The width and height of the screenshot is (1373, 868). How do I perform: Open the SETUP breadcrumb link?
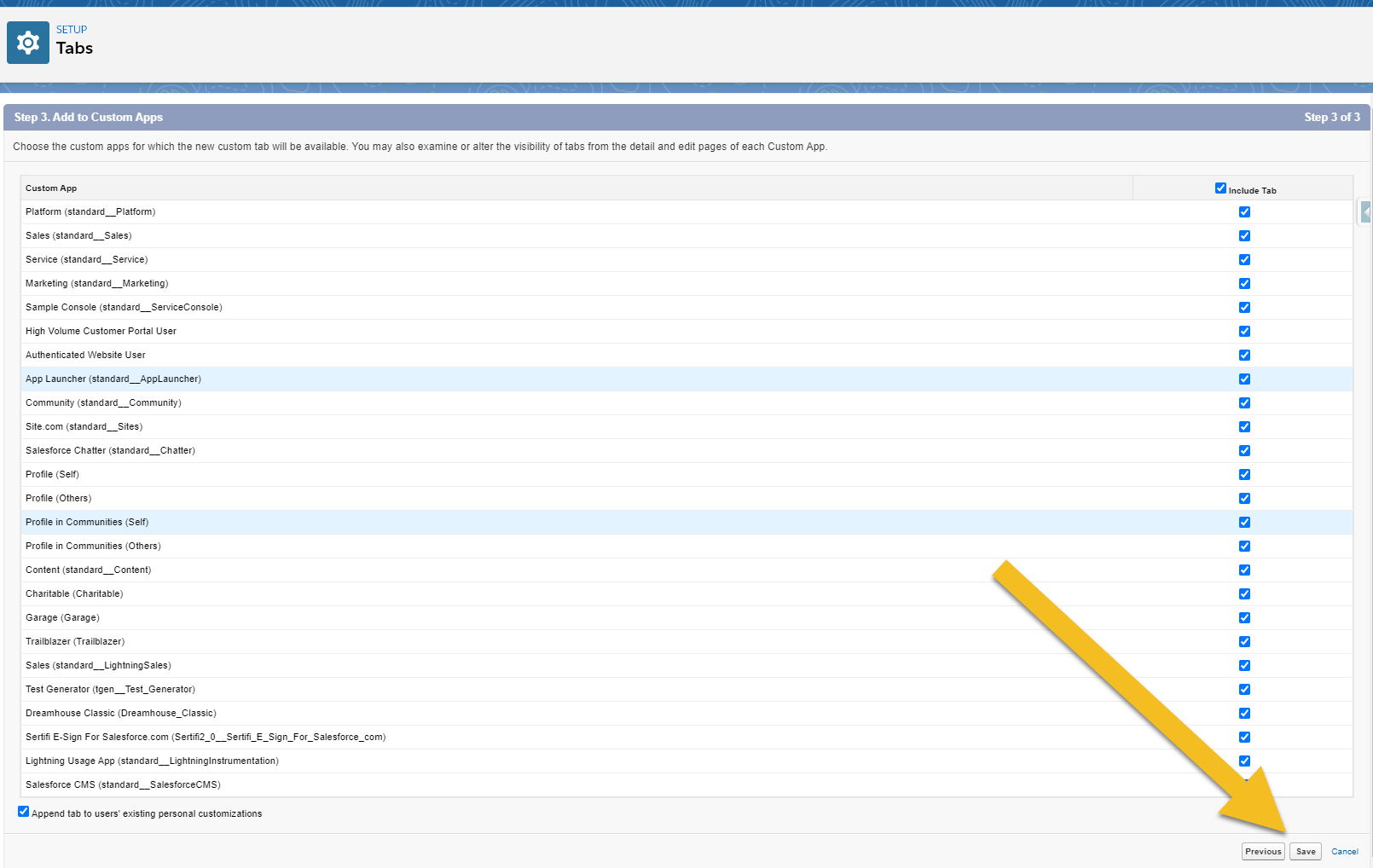72,29
